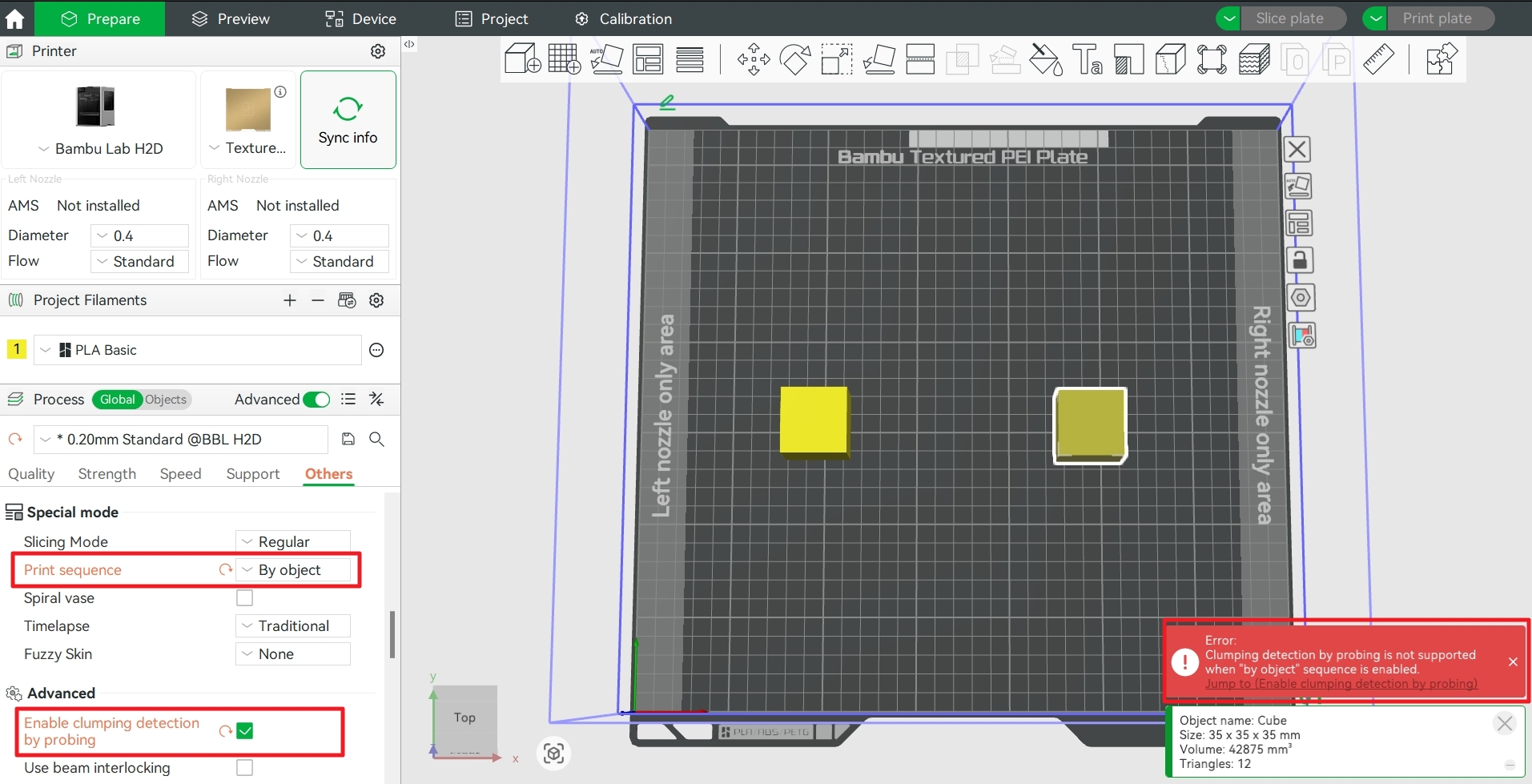This screenshot has height=784, width=1532.
Task: Follow the Jump to clumping detection link
Action: point(1341,684)
